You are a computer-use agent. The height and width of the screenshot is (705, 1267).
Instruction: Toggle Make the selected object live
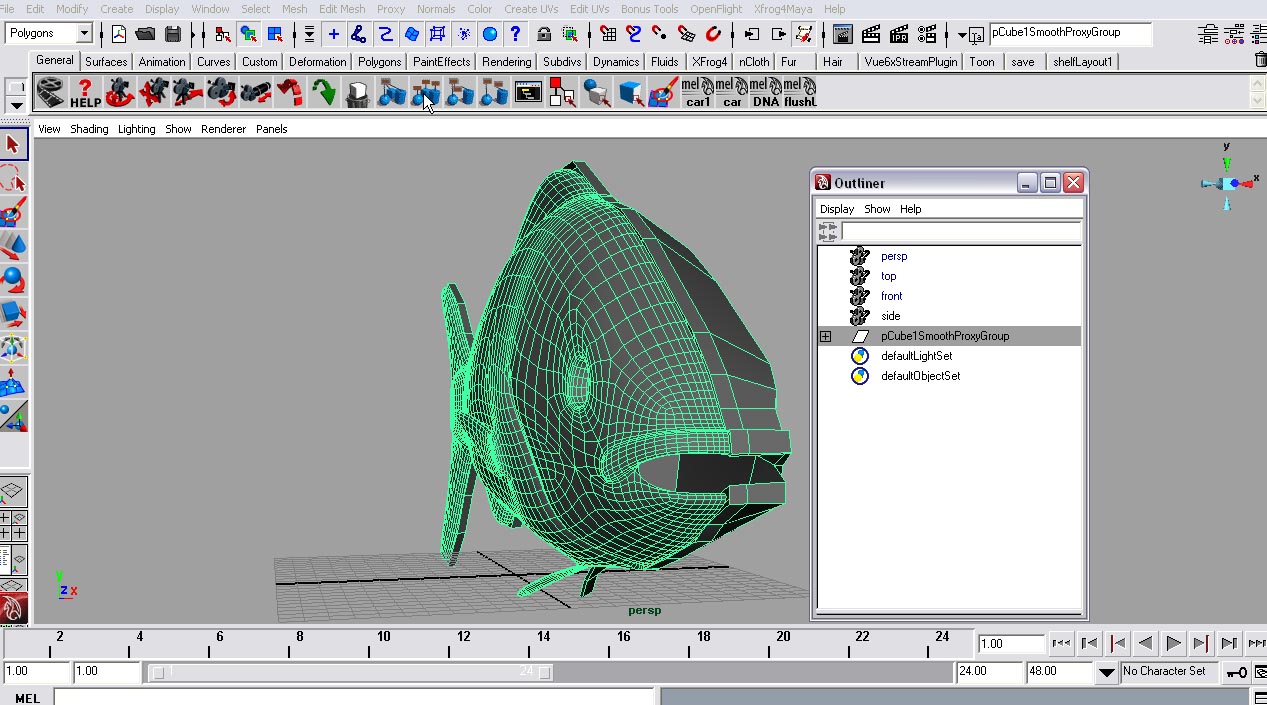(x=712, y=34)
